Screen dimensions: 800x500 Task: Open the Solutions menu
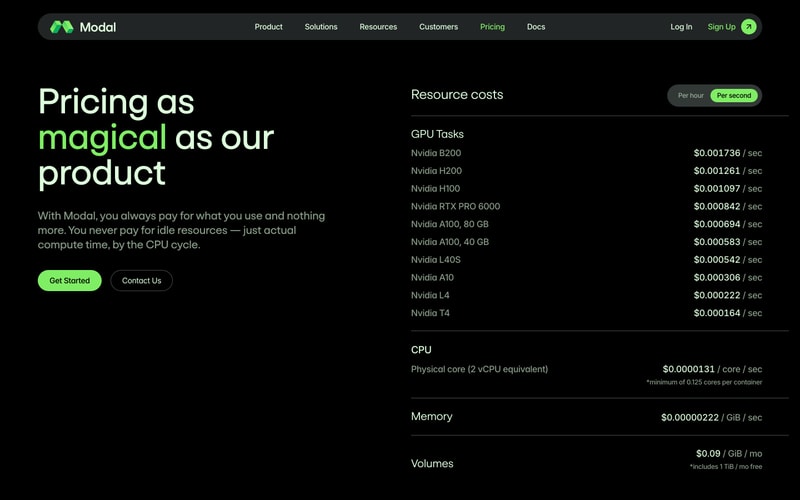tap(321, 27)
